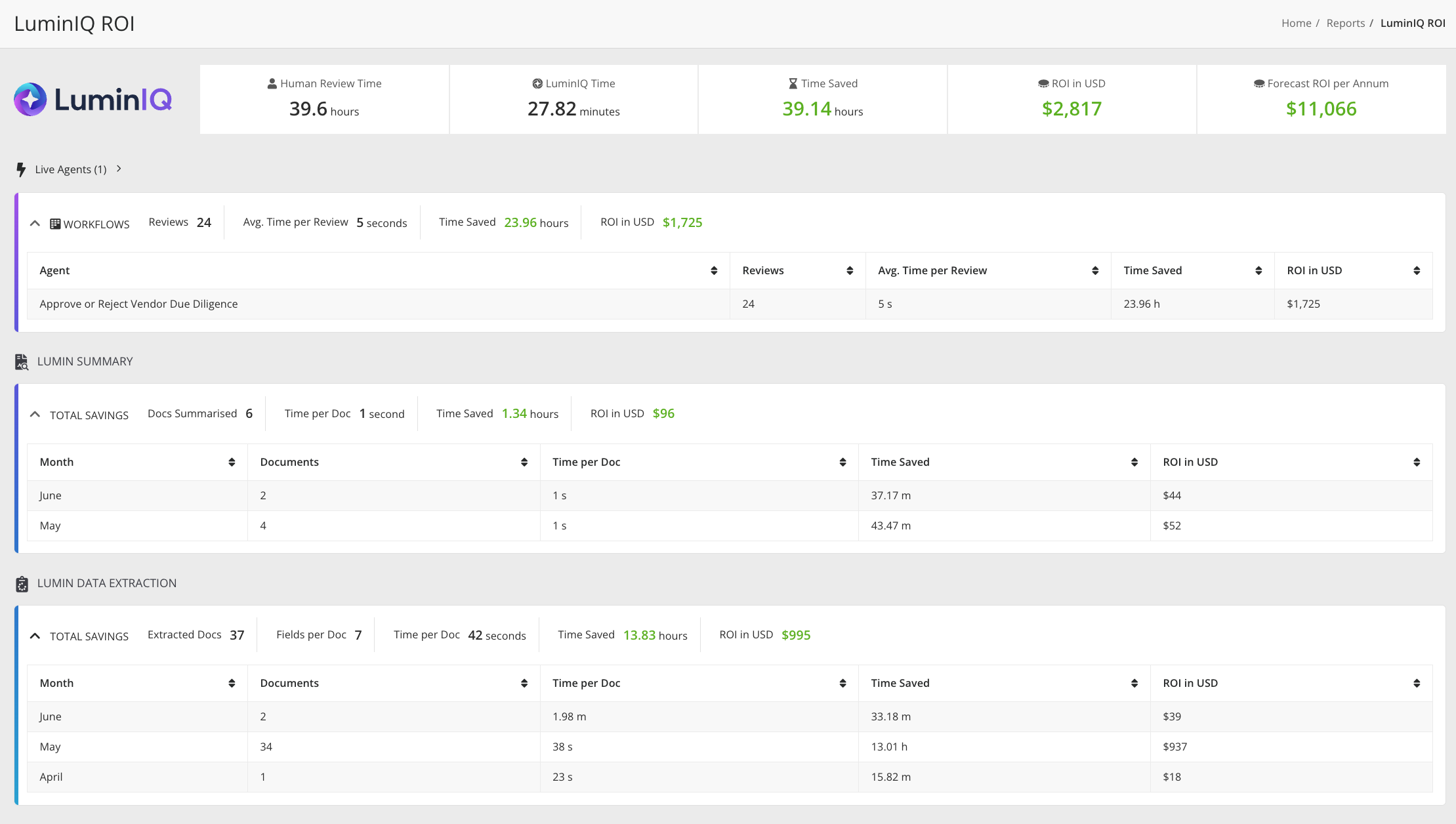Viewport: 1456px width, 824px height.
Task: Click June row in Lumin Summary table
Action: pyautogui.click(x=730, y=495)
